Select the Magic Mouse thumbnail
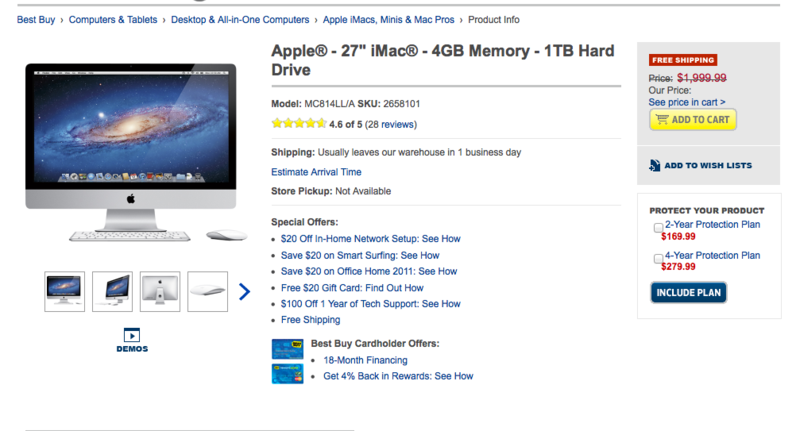Screen dimensions: 800x431 tap(208, 292)
